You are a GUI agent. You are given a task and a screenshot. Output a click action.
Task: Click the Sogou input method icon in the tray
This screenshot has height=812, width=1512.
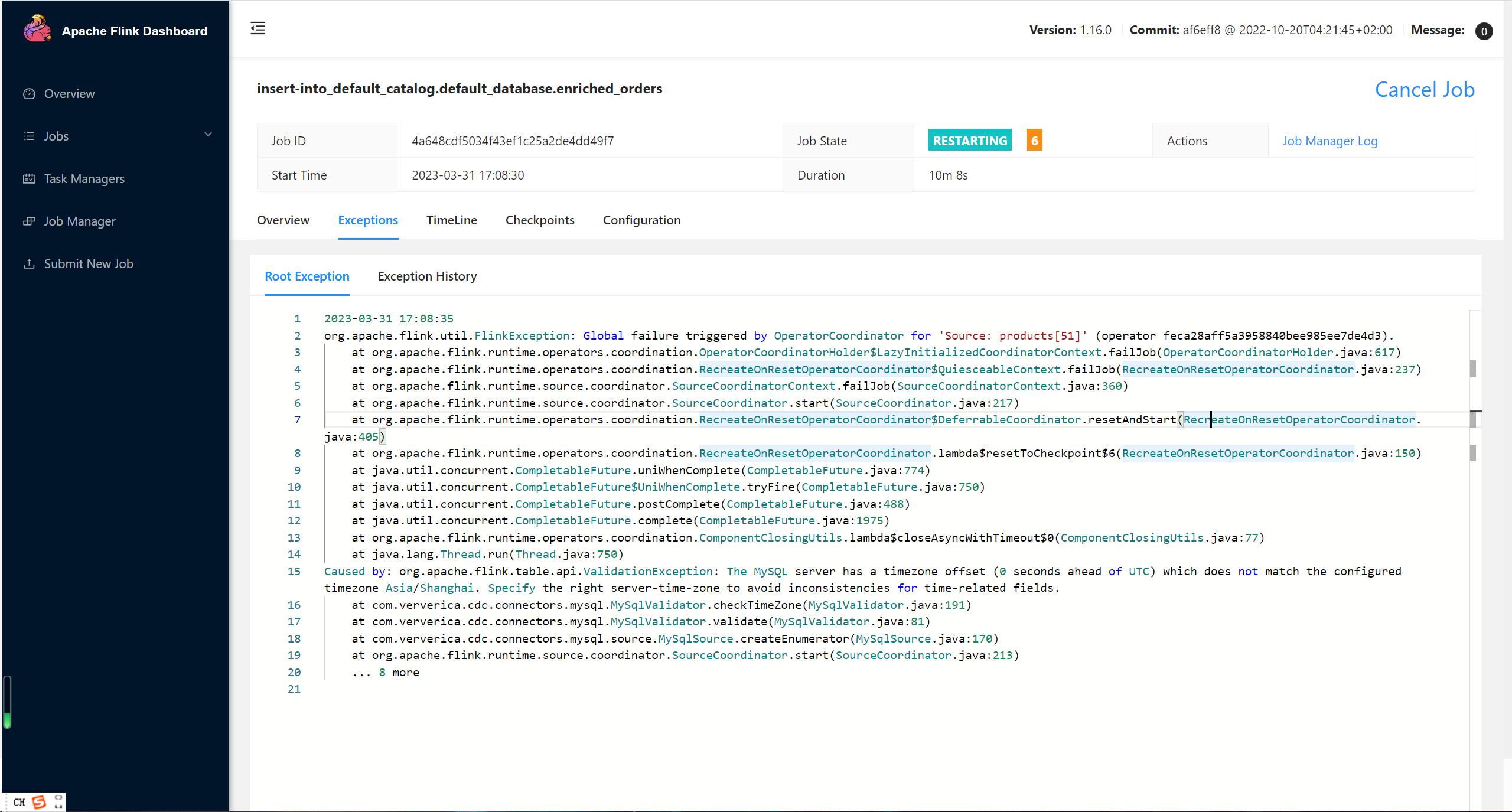click(39, 802)
